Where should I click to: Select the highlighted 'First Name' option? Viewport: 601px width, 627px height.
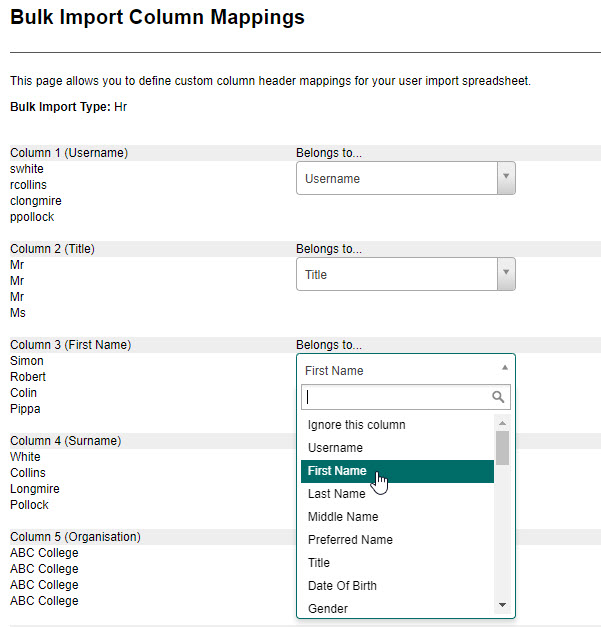coord(337,471)
